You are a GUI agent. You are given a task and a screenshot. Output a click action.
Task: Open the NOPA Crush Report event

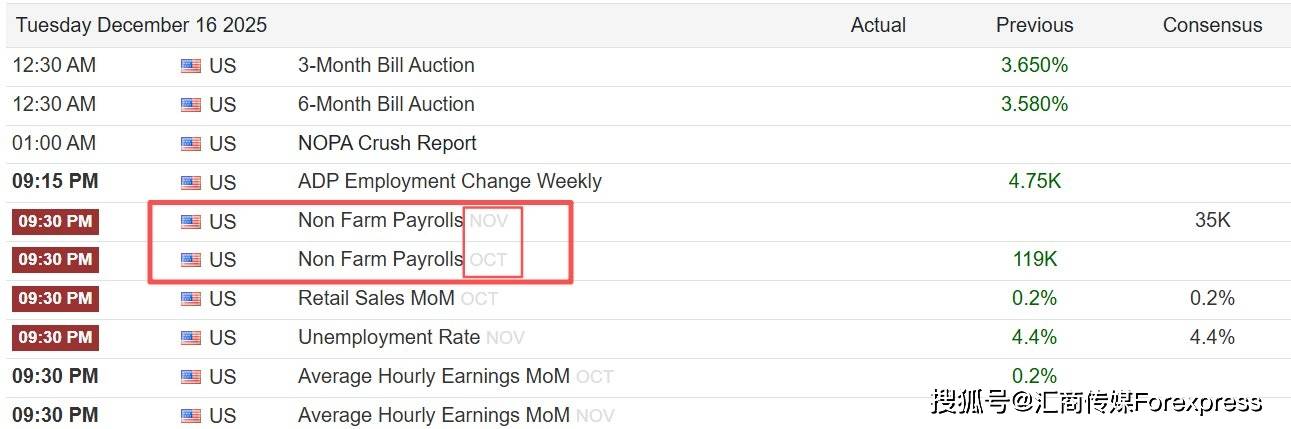[x=387, y=143]
